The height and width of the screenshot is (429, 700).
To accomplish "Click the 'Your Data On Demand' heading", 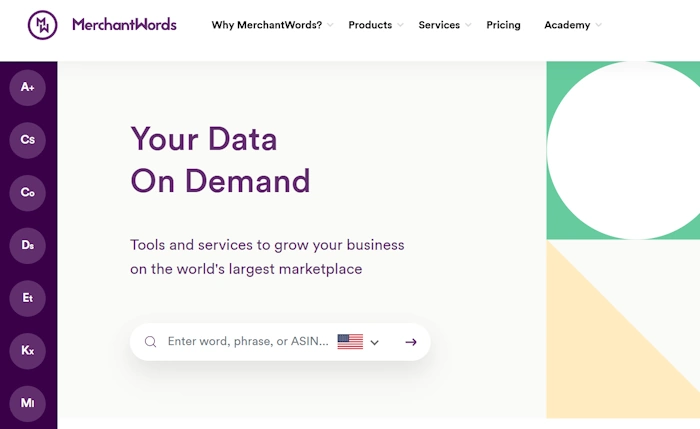I will [x=220, y=160].
